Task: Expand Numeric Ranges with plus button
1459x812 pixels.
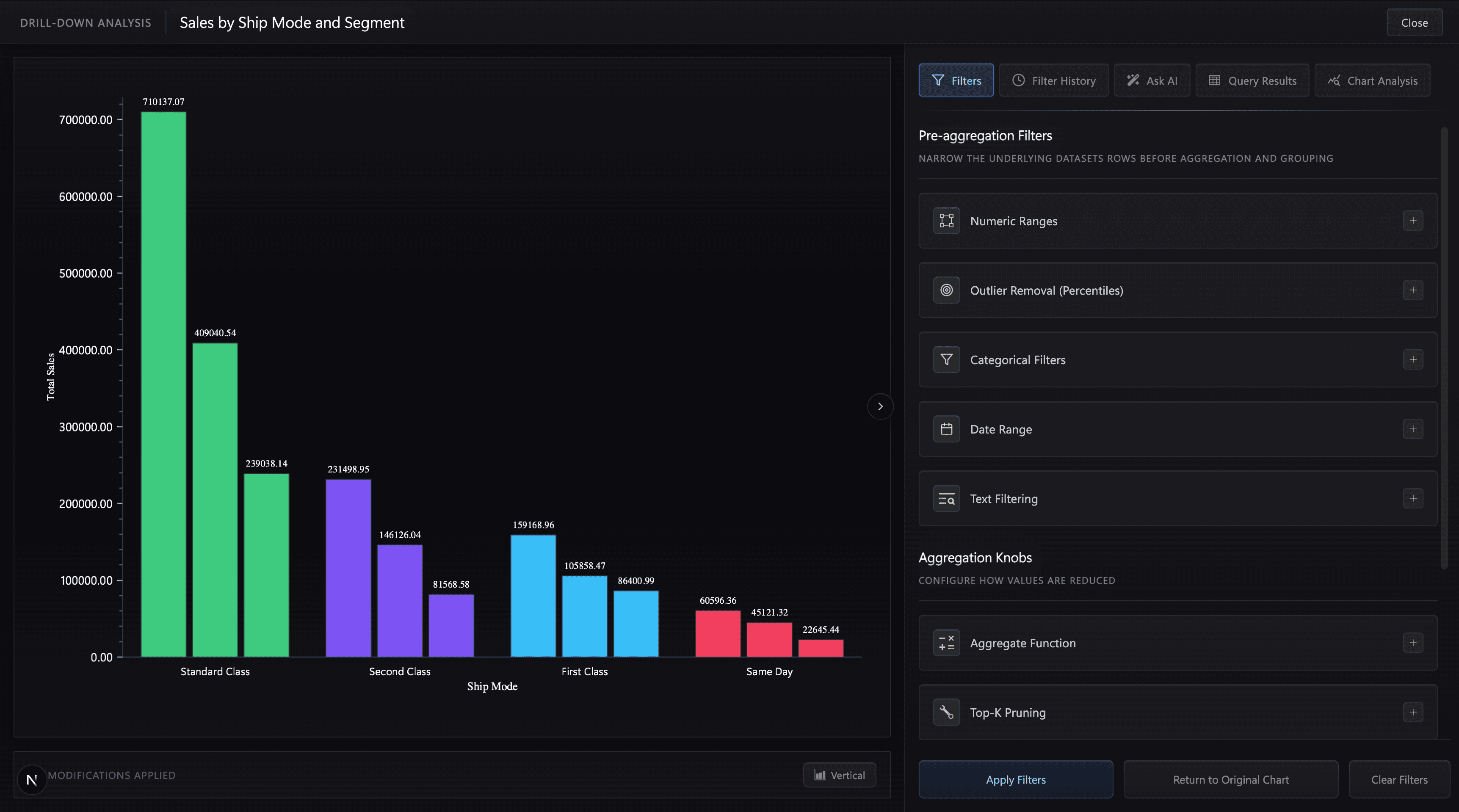Action: (1413, 221)
